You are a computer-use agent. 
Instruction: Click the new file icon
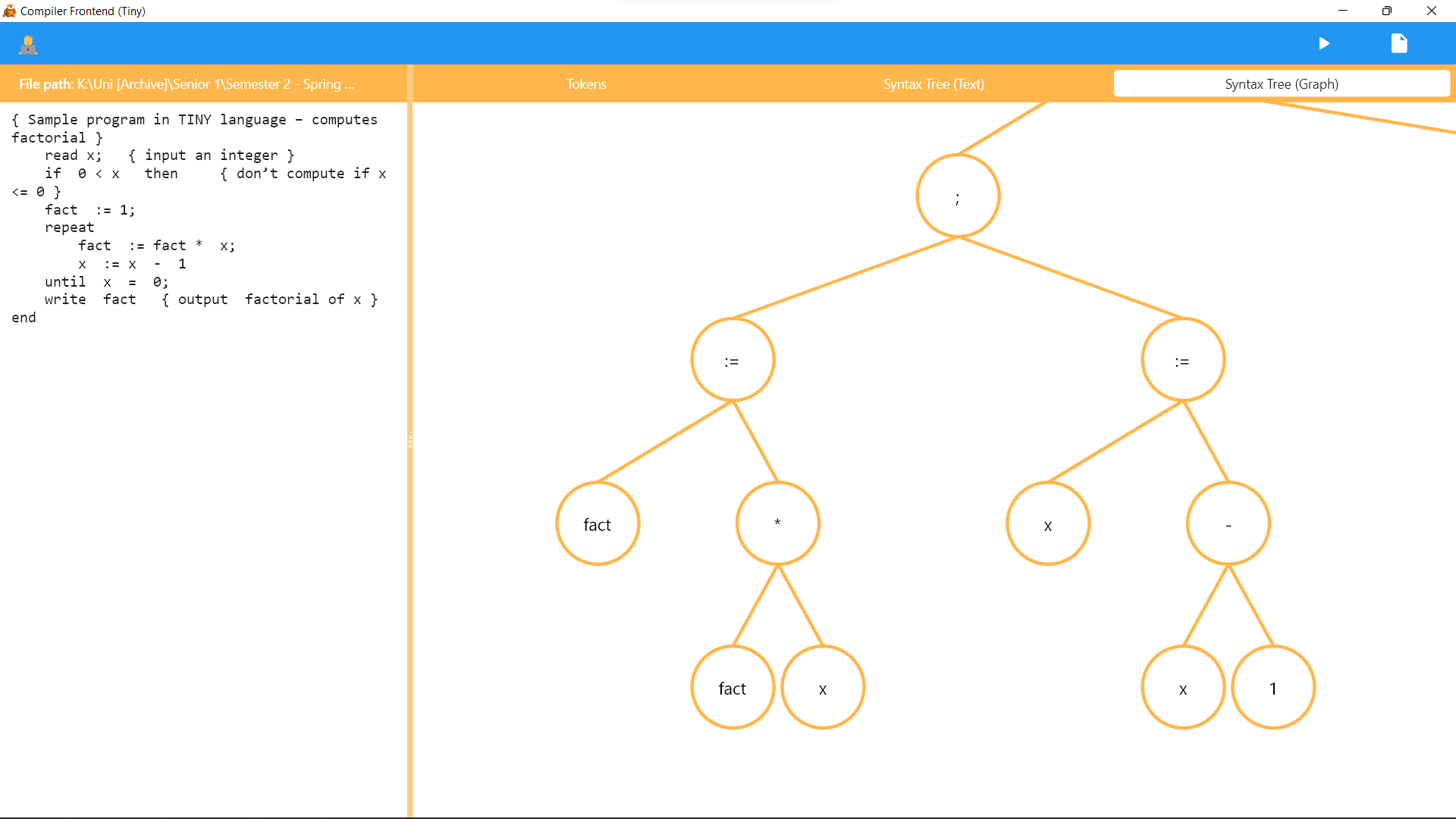[x=1398, y=43]
